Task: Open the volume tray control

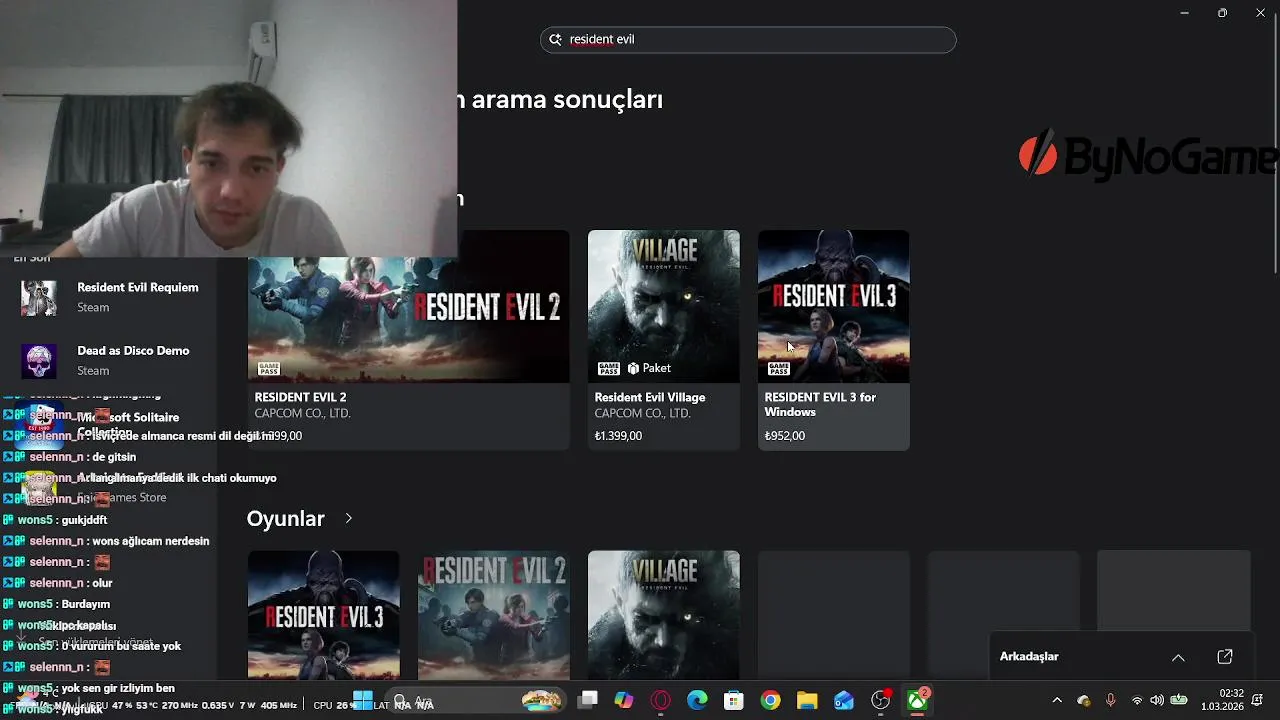Action: coord(1157,701)
